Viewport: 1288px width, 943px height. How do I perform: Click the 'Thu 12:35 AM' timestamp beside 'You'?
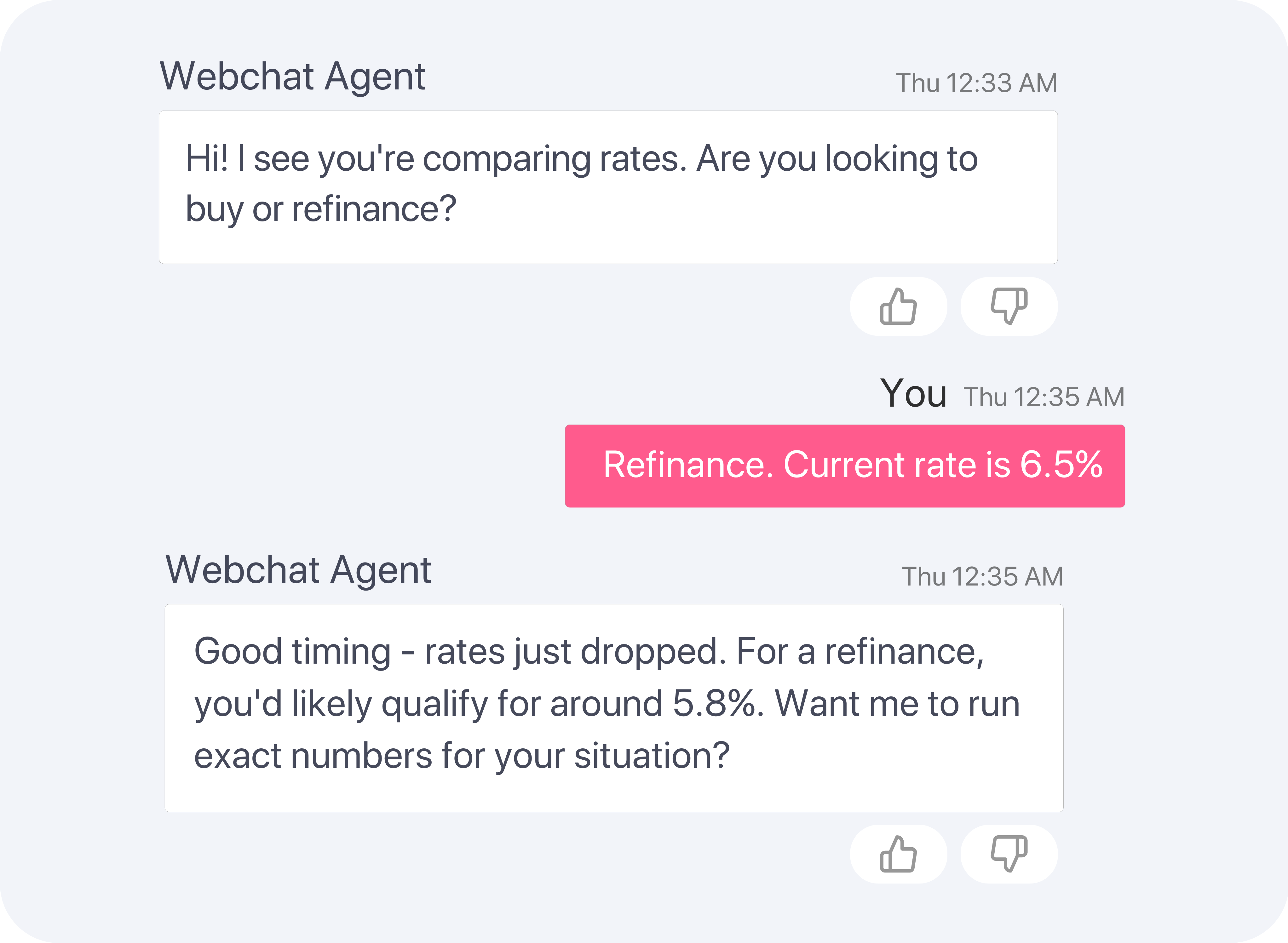(x=1044, y=397)
